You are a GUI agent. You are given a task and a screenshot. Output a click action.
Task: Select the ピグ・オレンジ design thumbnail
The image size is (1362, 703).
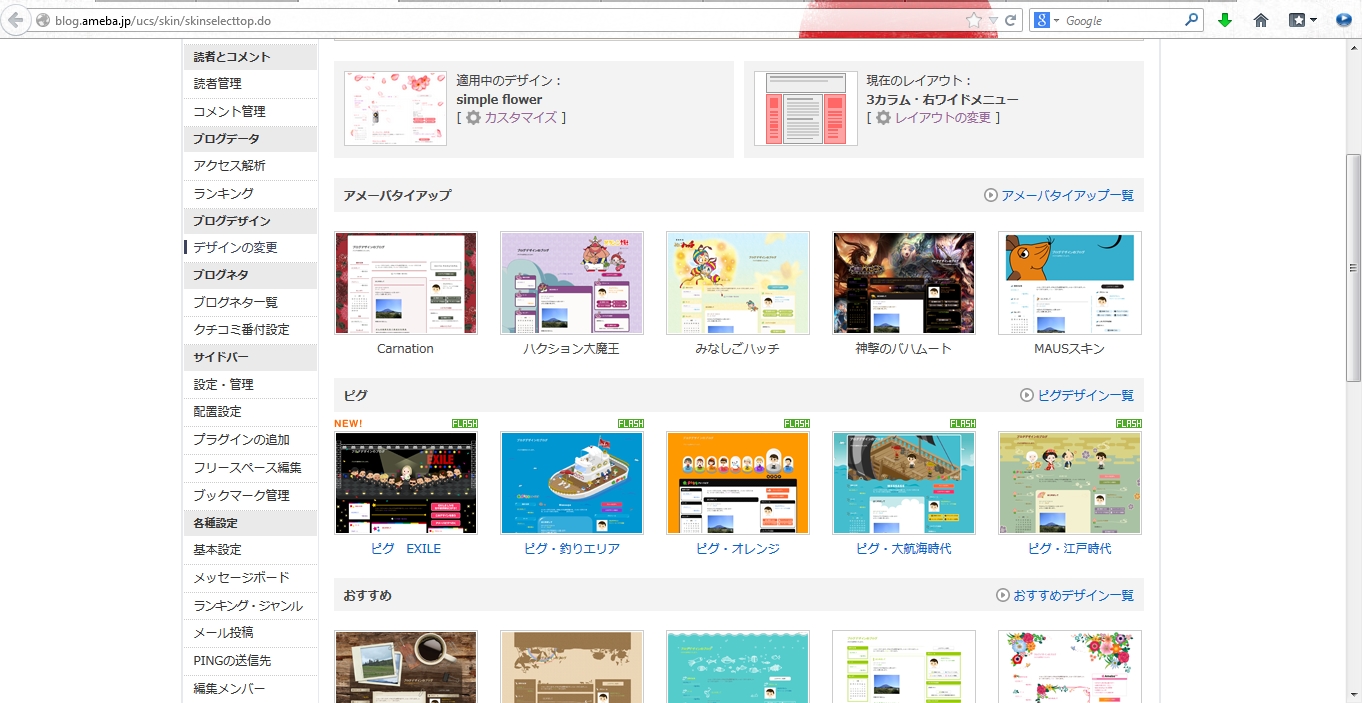tap(738, 483)
